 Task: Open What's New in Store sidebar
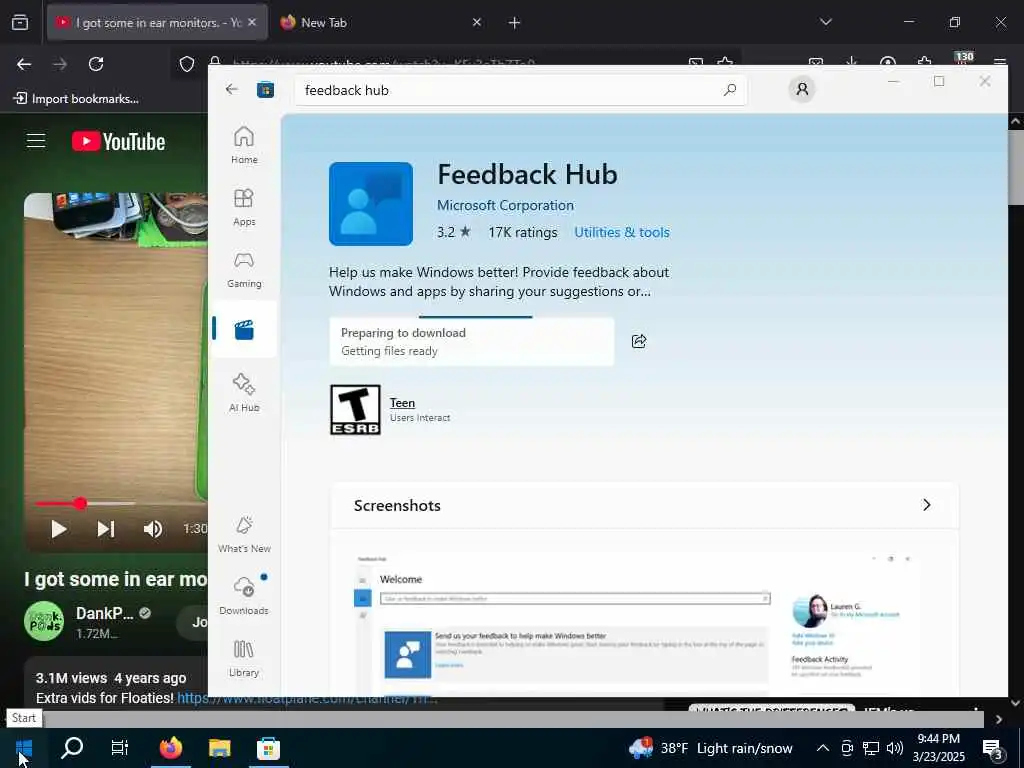244,534
